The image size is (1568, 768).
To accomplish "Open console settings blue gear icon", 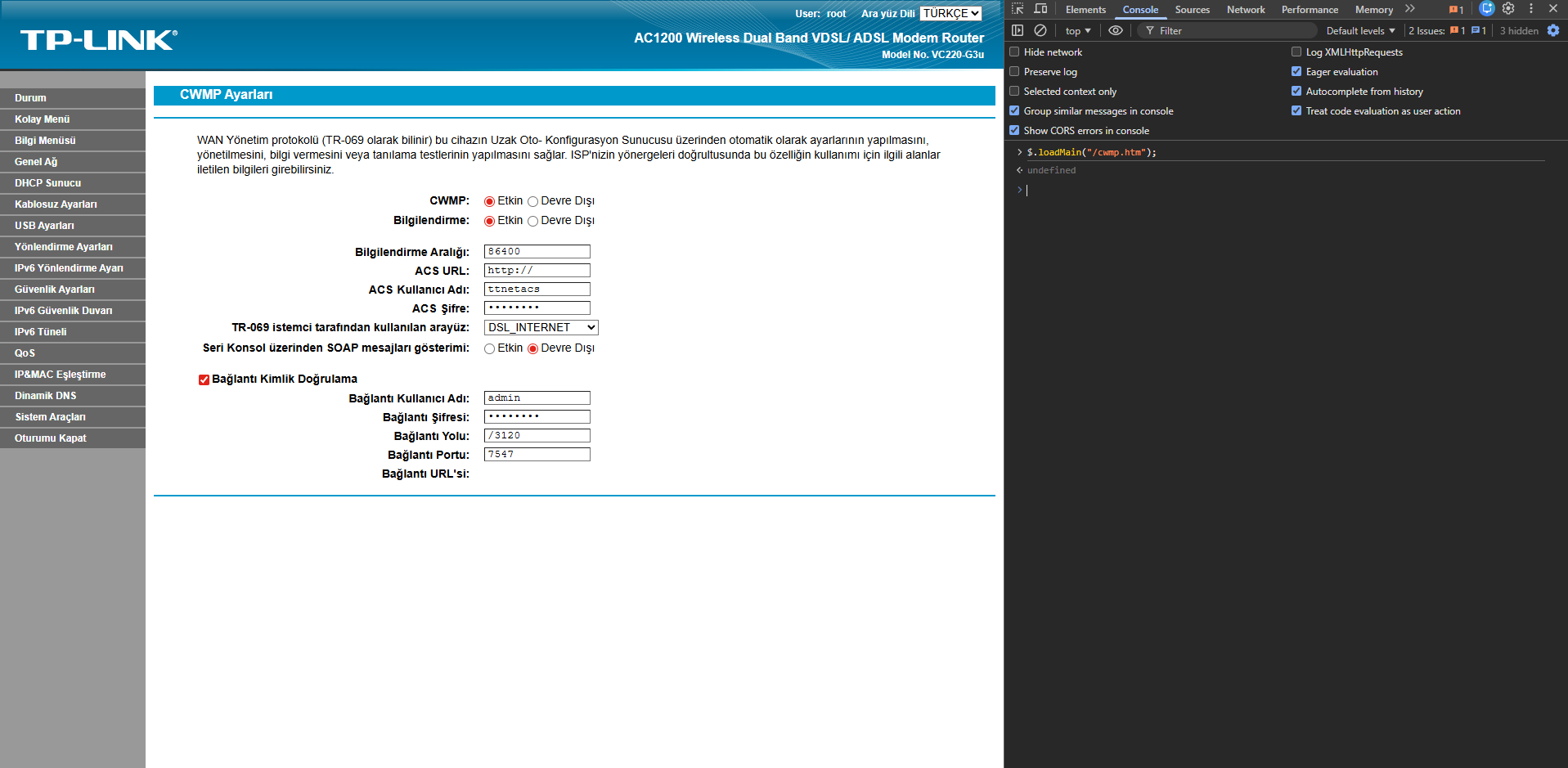I will click(x=1553, y=30).
